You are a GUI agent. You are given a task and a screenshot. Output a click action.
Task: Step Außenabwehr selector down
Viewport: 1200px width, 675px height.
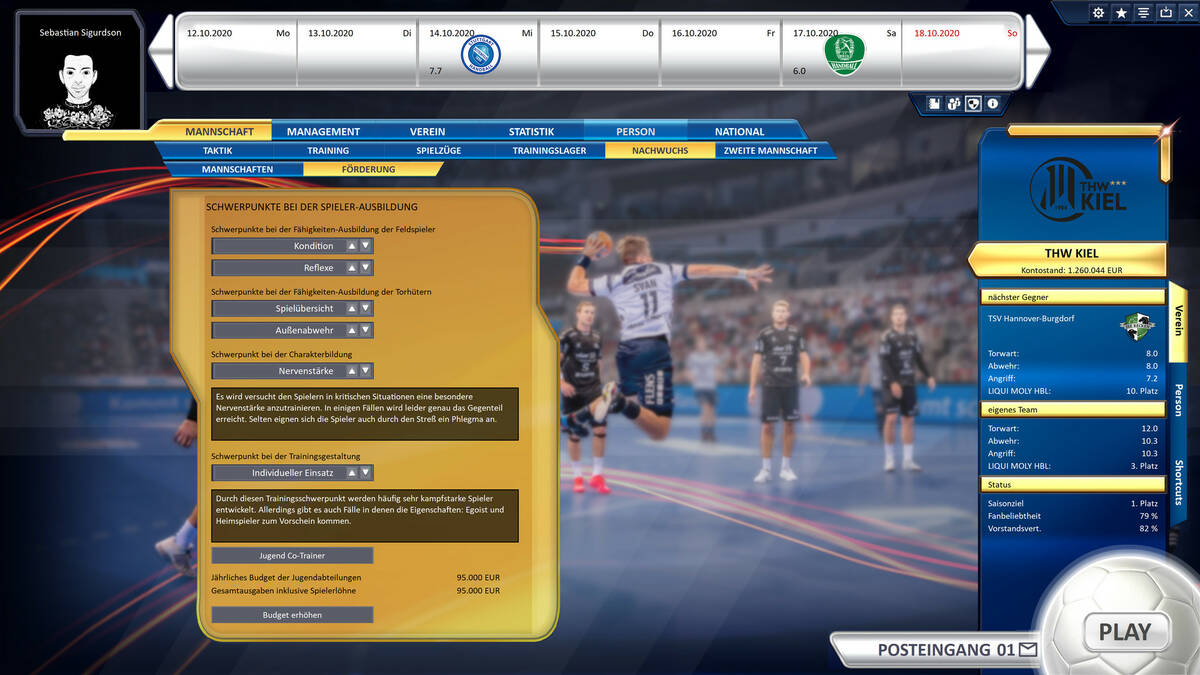366,330
